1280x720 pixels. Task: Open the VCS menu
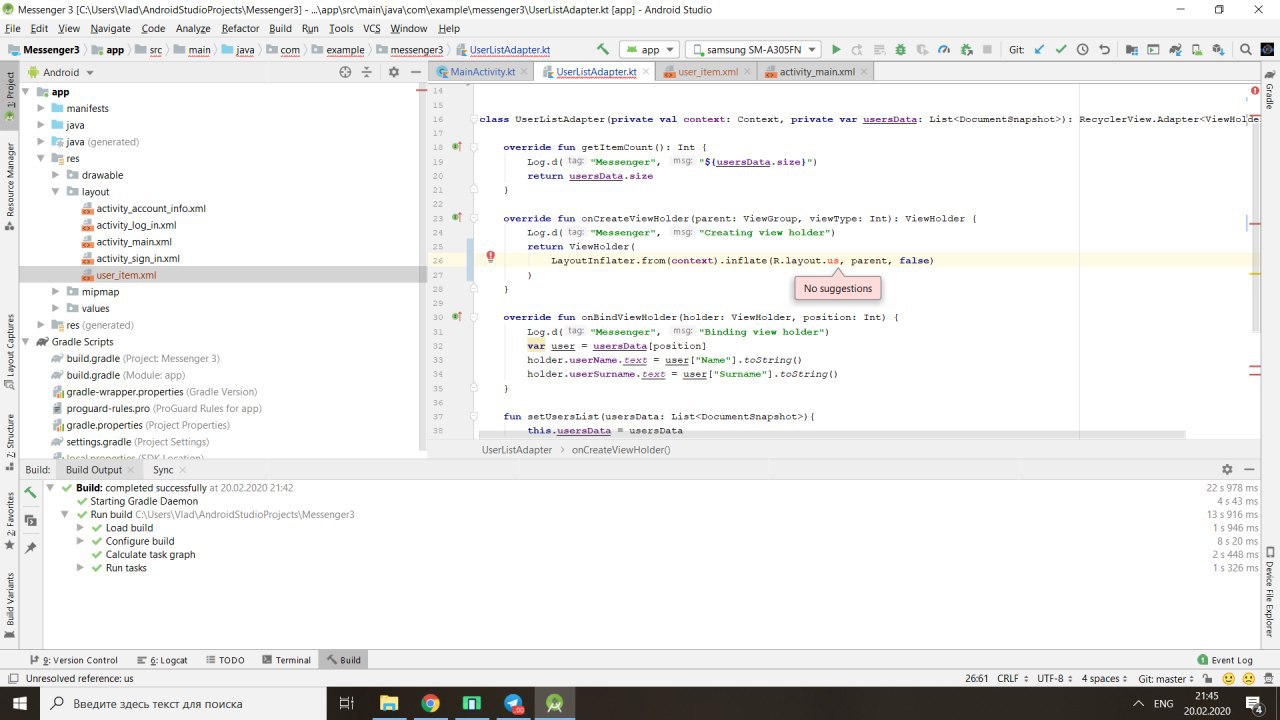pyautogui.click(x=371, y=29)
